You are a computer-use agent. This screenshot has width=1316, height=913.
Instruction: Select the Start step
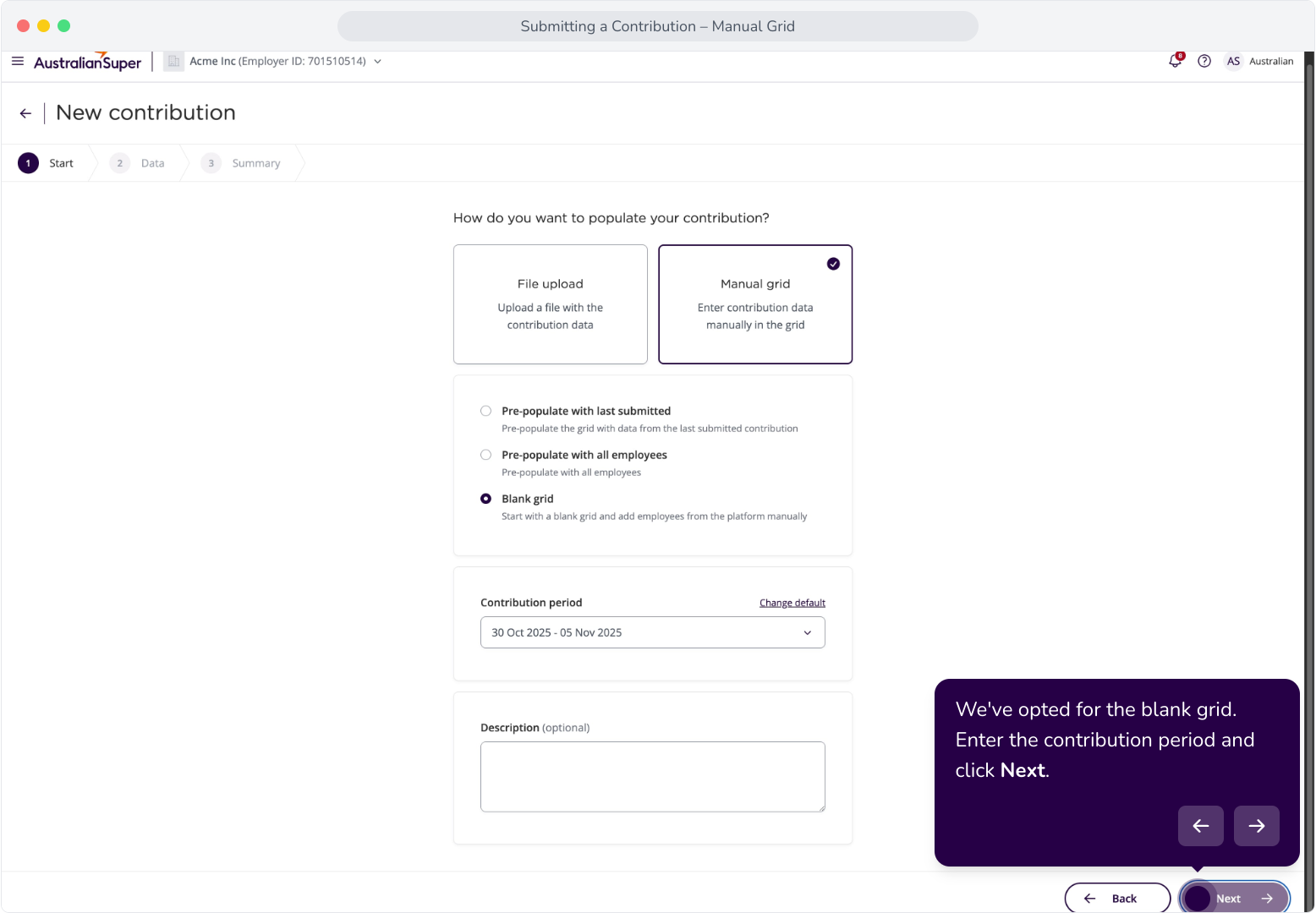tap(46, 163)
